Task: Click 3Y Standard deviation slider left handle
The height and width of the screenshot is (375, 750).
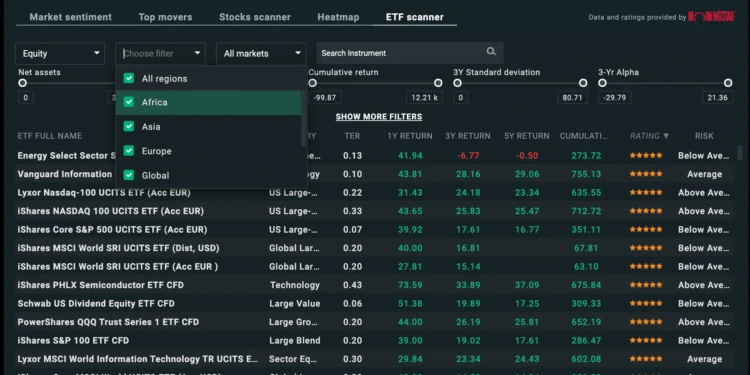Action: (x=457, y=83)
